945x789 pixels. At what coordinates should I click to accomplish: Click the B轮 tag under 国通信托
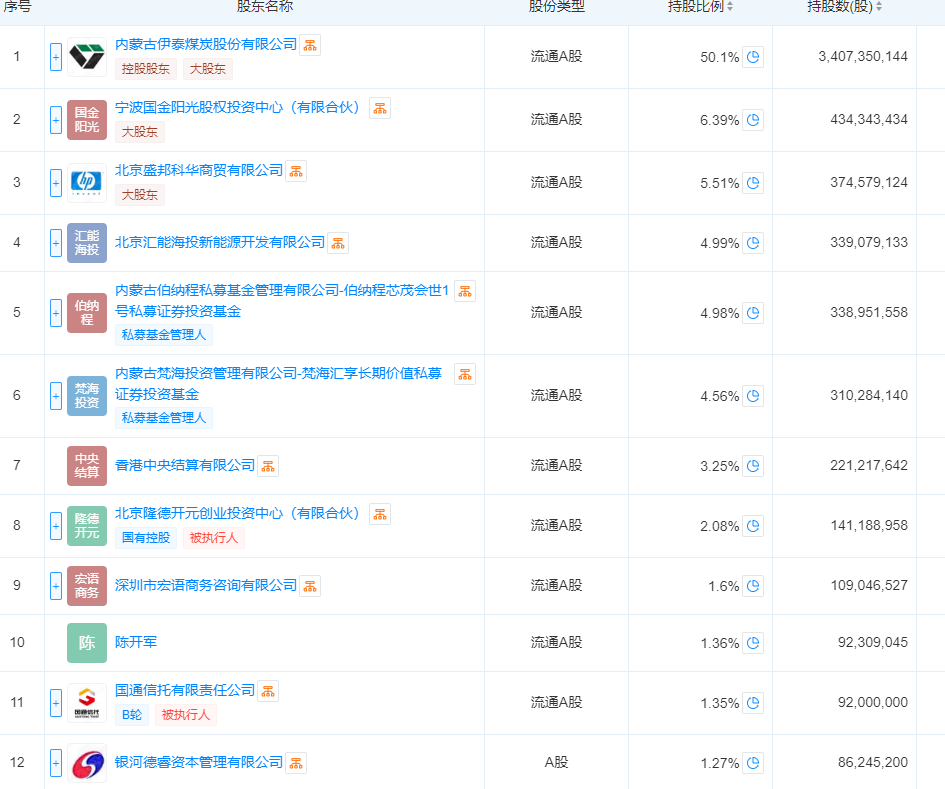coord(131,715)
